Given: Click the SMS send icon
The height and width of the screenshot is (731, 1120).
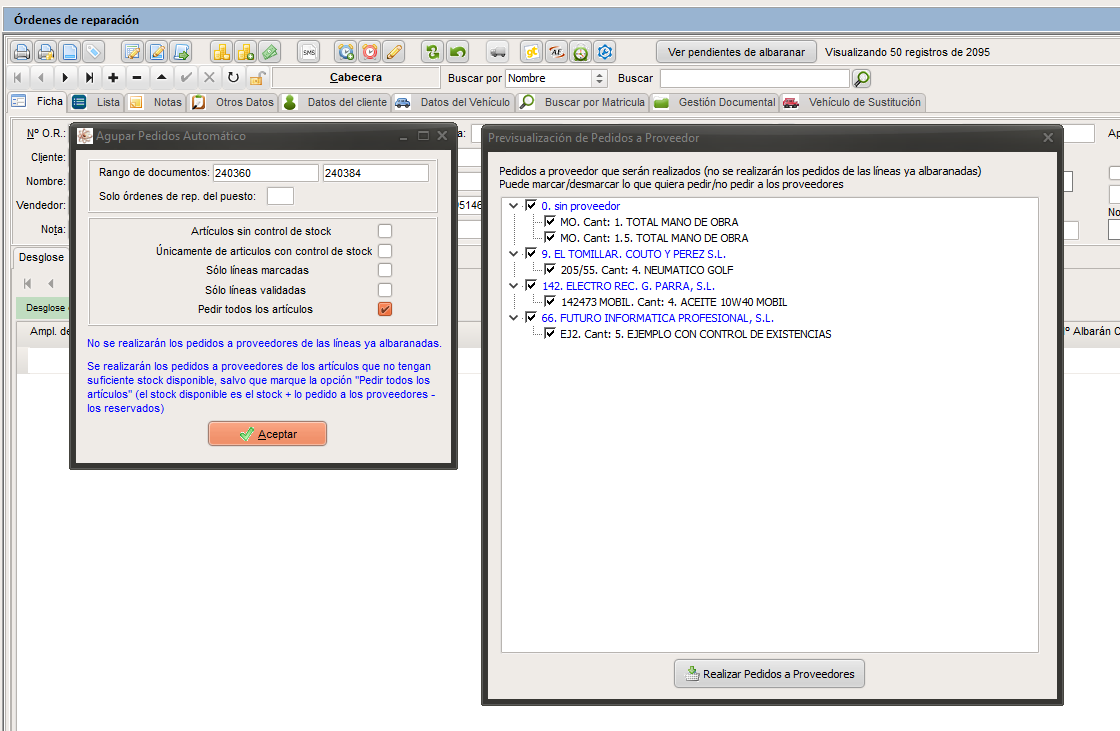Looking at the screenshot, I should (309, 52).
